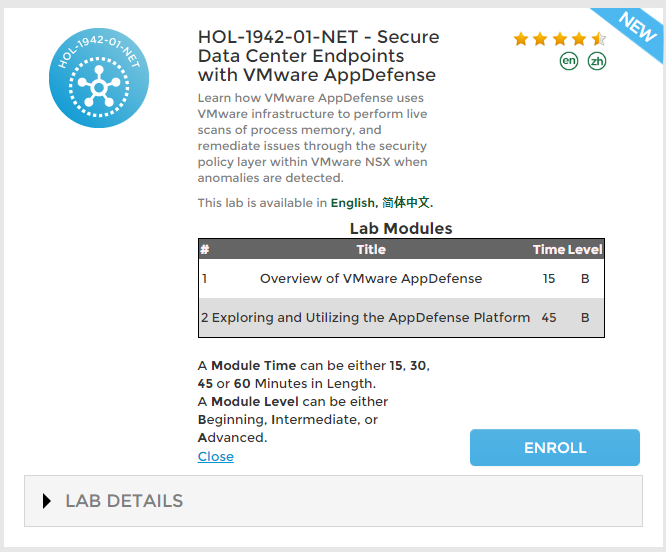
Task: Click the ENROLL button
Action: [555, 448]
